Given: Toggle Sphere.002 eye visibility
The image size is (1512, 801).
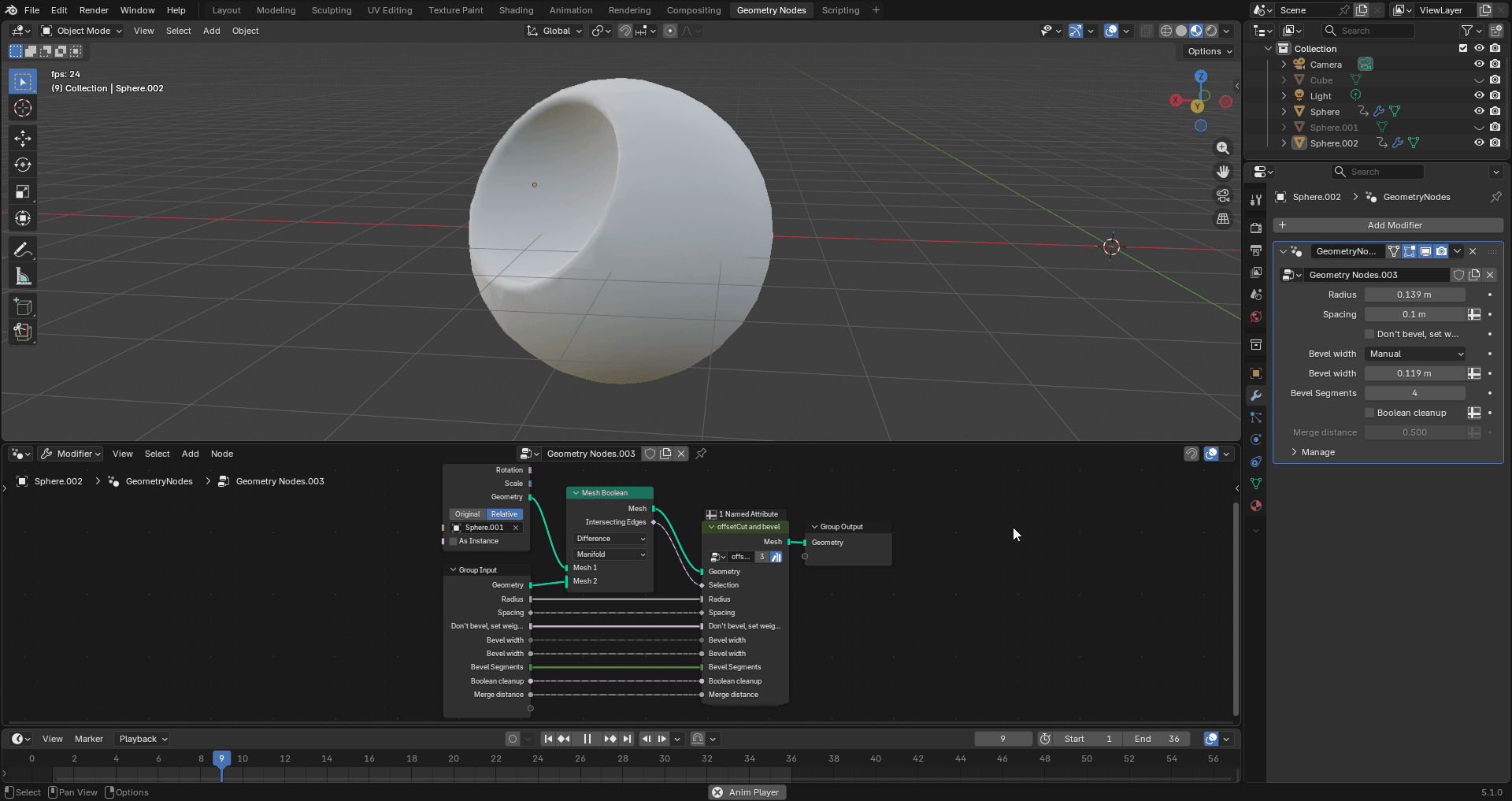Looking at the screenshot, I should tap(1479, 143).
